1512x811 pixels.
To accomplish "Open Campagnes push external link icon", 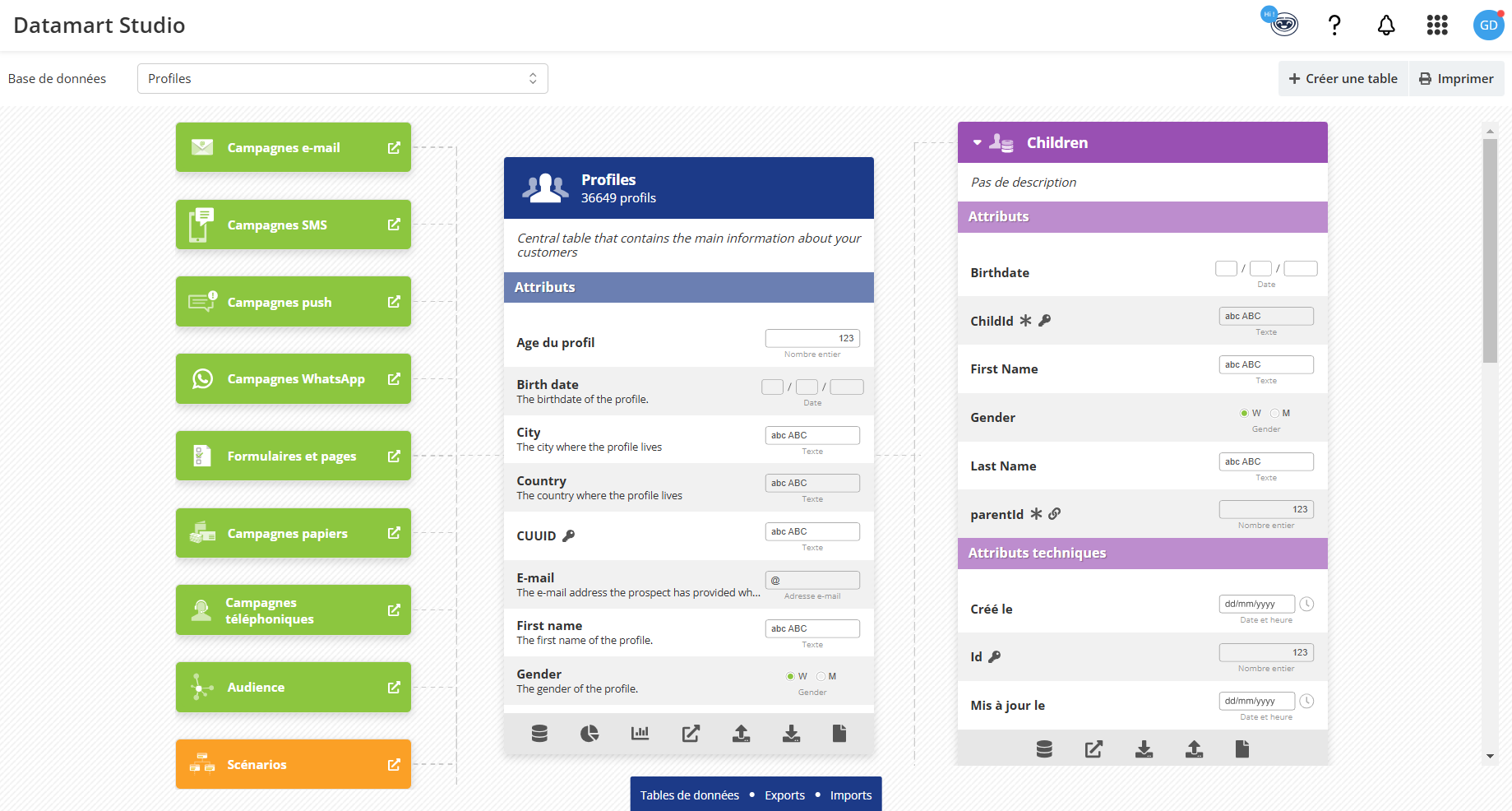I will (394, 302).
